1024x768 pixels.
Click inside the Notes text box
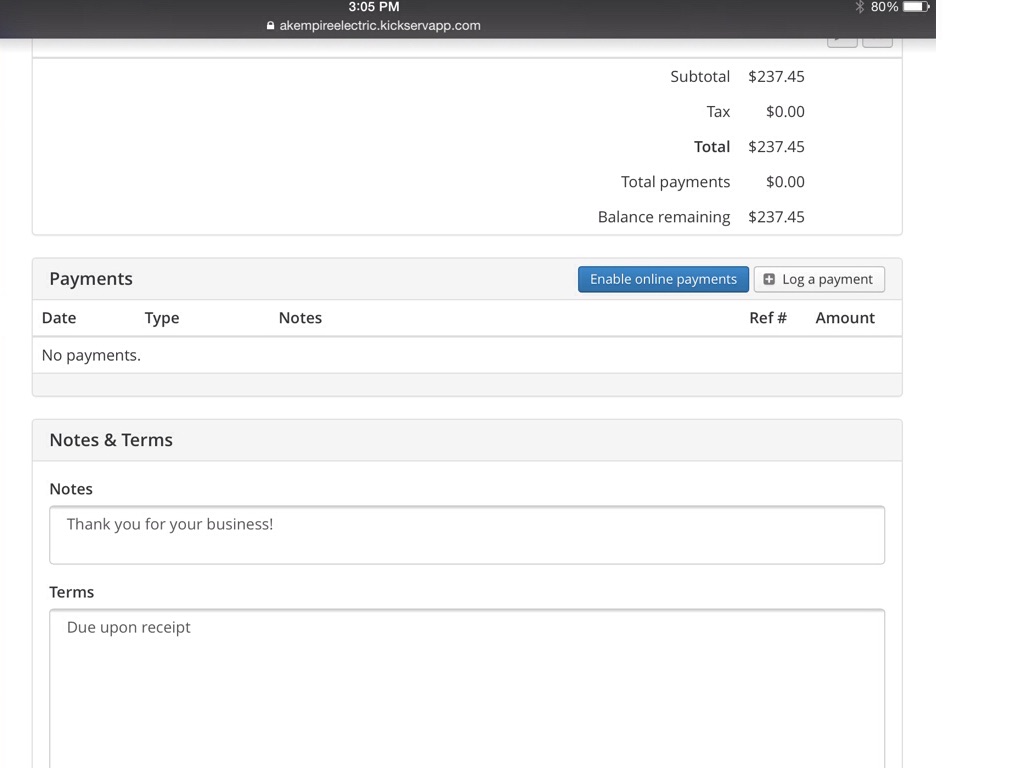[467, 535]
